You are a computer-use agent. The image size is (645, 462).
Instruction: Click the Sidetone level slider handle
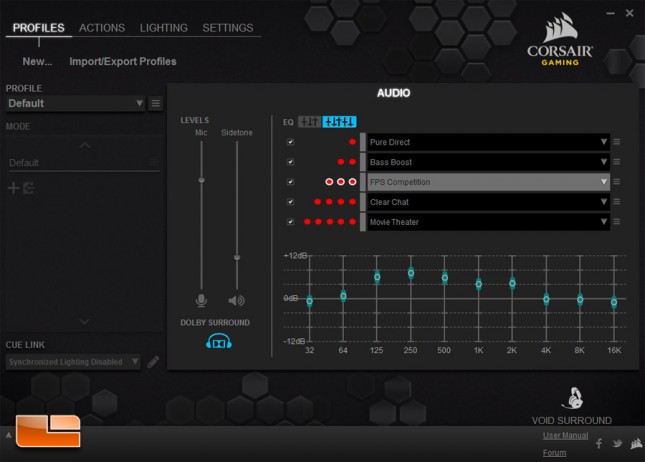tap(237, 257)
